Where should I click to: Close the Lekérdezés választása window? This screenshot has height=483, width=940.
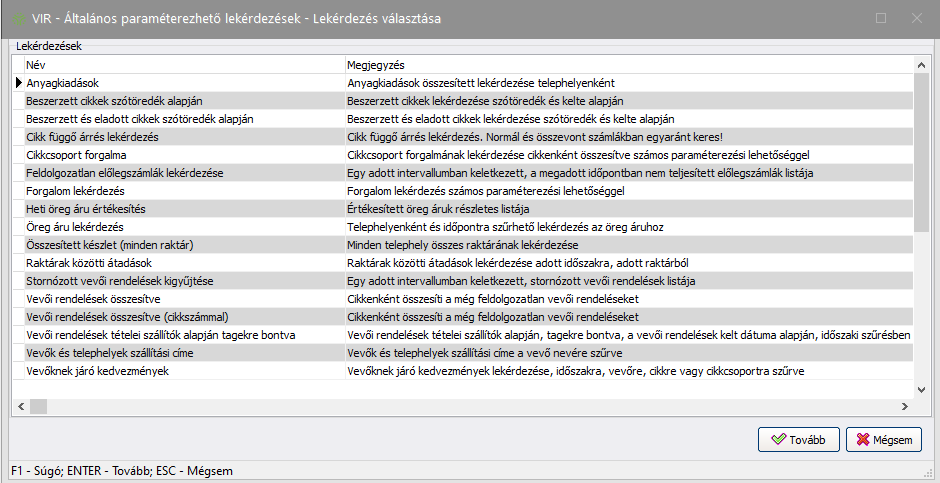pos(916,18)
